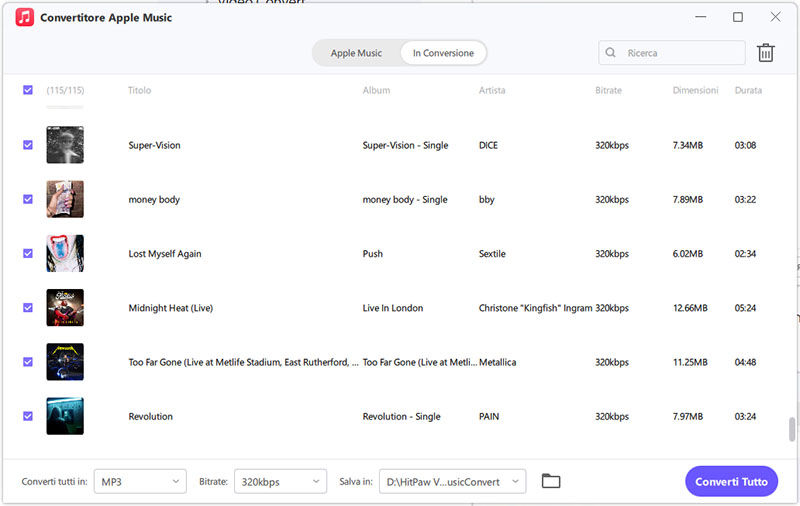This screenshot has width=800, height=506.
Task: Click the Converti Tutto button
Action: (x=731, y=482)
